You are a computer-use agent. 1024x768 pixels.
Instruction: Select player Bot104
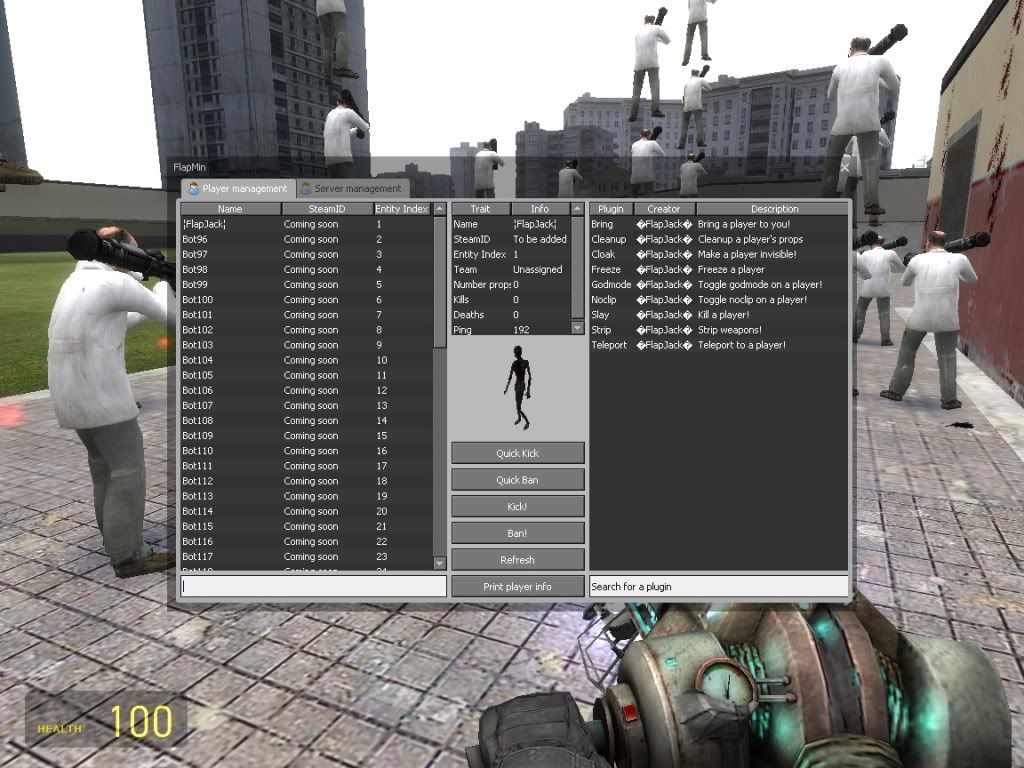(306, 360)
